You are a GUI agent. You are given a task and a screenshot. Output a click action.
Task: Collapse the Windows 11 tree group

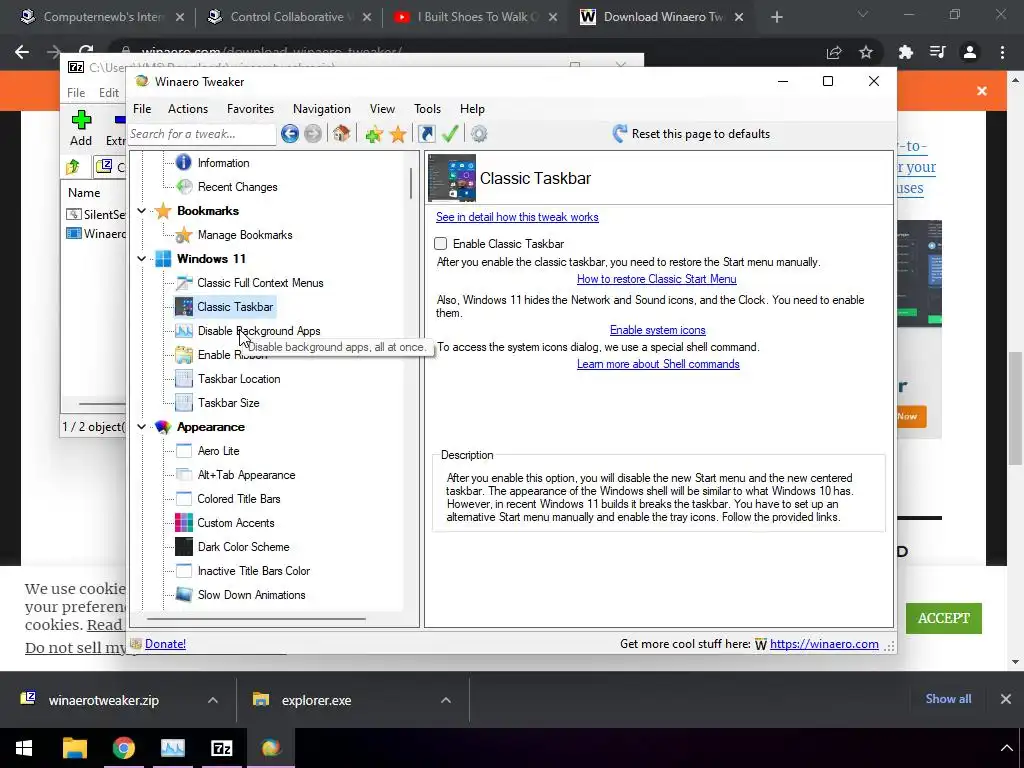pos(142,259)
